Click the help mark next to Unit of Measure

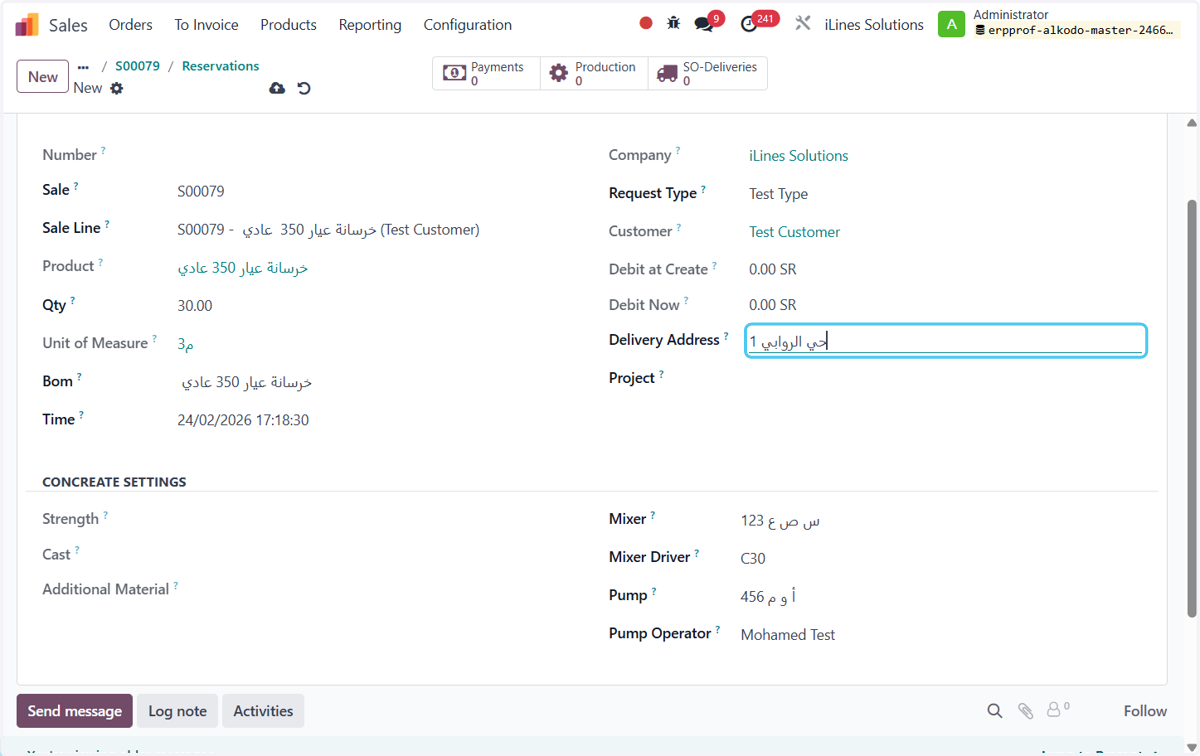[x=154, y=339]
